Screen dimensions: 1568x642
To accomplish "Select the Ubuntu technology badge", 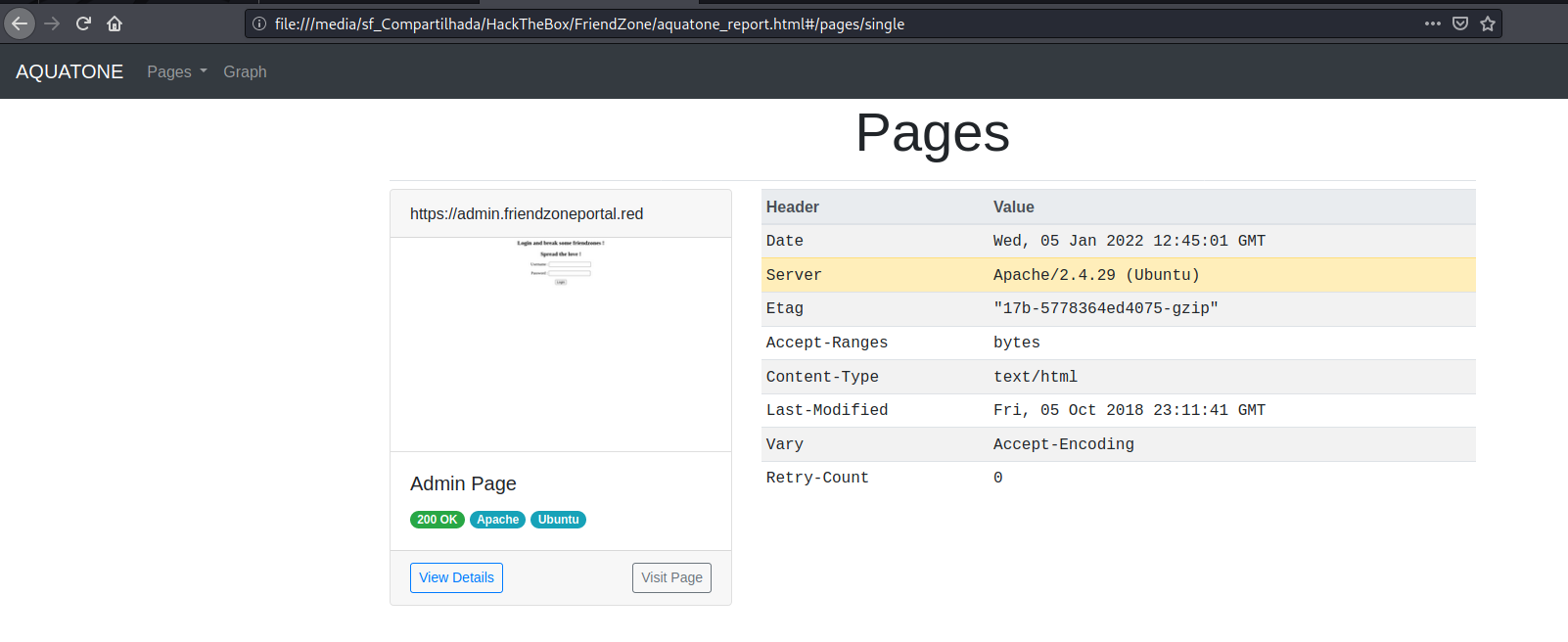I will (558, 520).
